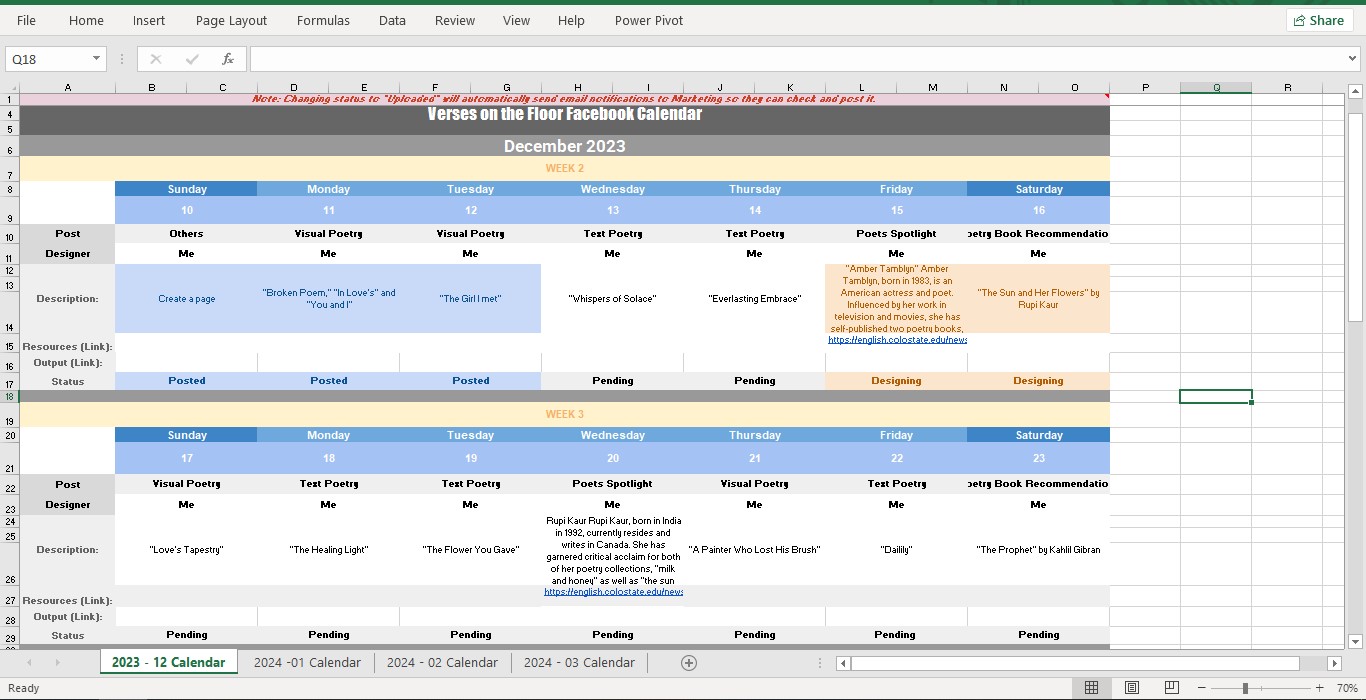Select "The Flower You Gave" cell
The width and height of the screenshot is (1366, 700).
pos(470,549)
